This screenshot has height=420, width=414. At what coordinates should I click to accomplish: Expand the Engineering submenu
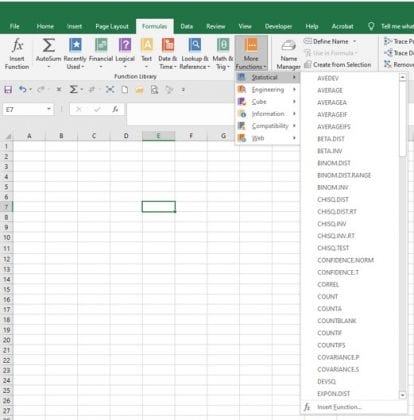point(267,89)
